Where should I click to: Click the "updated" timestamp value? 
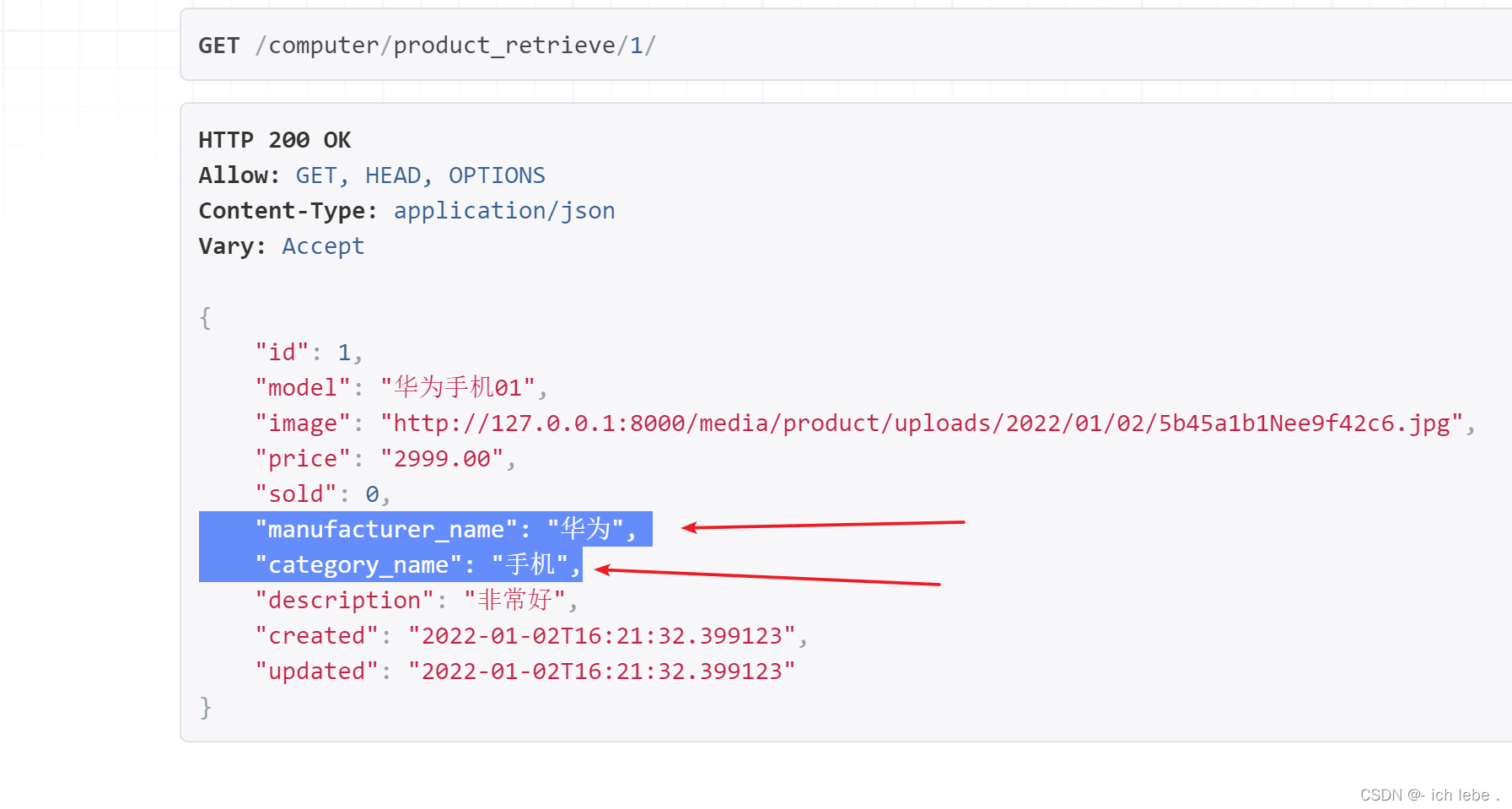coord(602,671)
